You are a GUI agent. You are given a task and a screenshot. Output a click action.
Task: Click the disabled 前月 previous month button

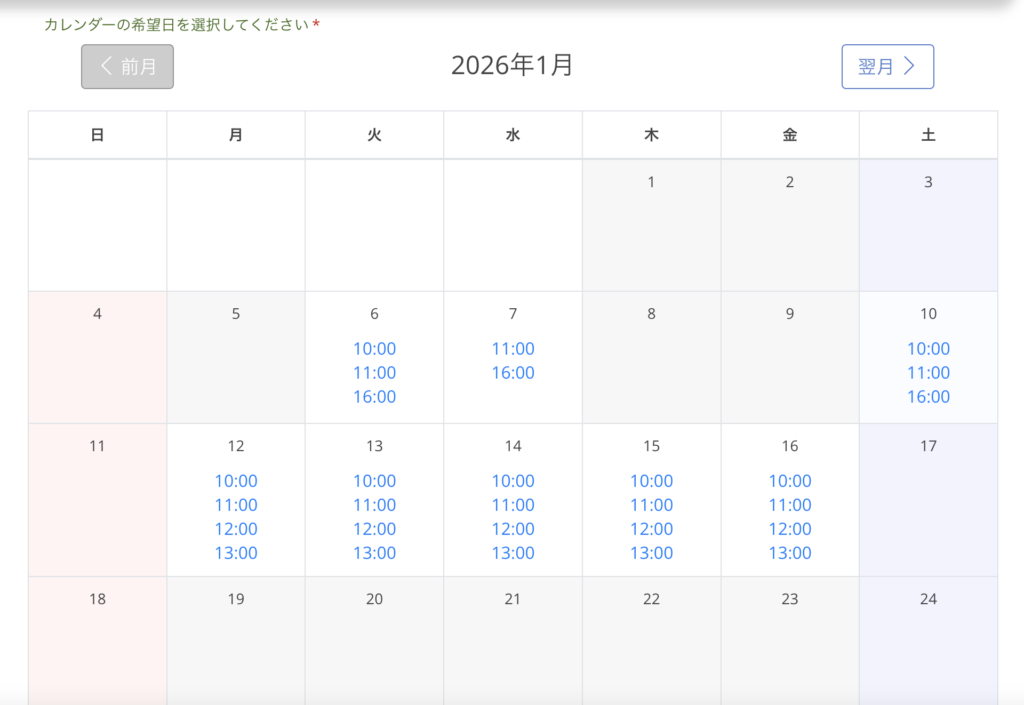(127, 67)
